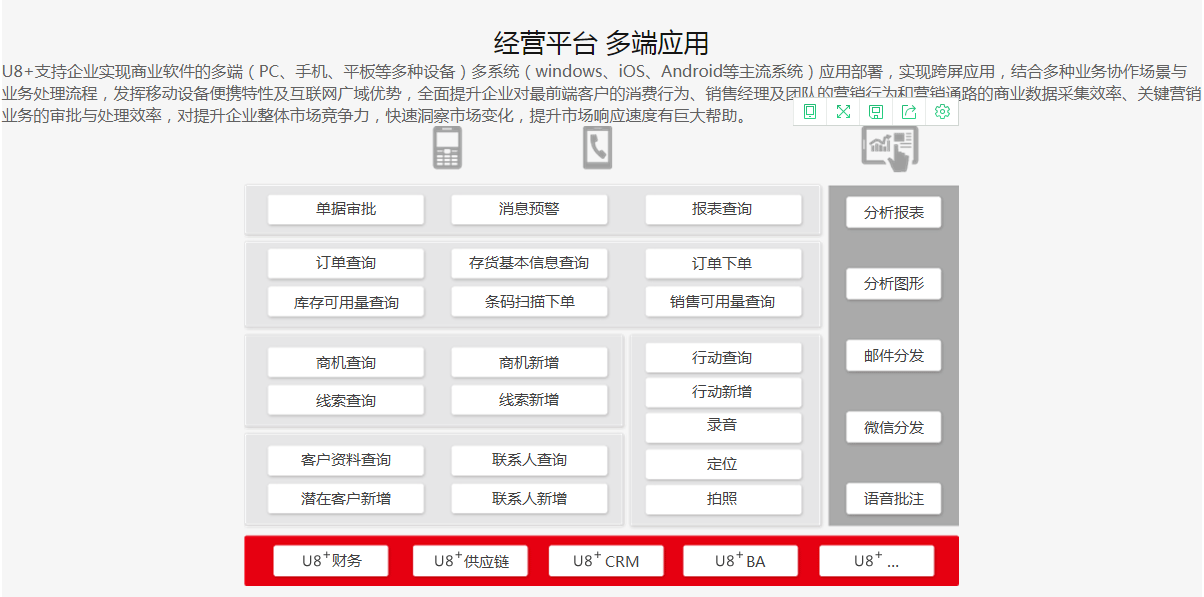Click the 订单查询 box
The width and height of the screenshot is (1204, 597).
pos(346,264)
